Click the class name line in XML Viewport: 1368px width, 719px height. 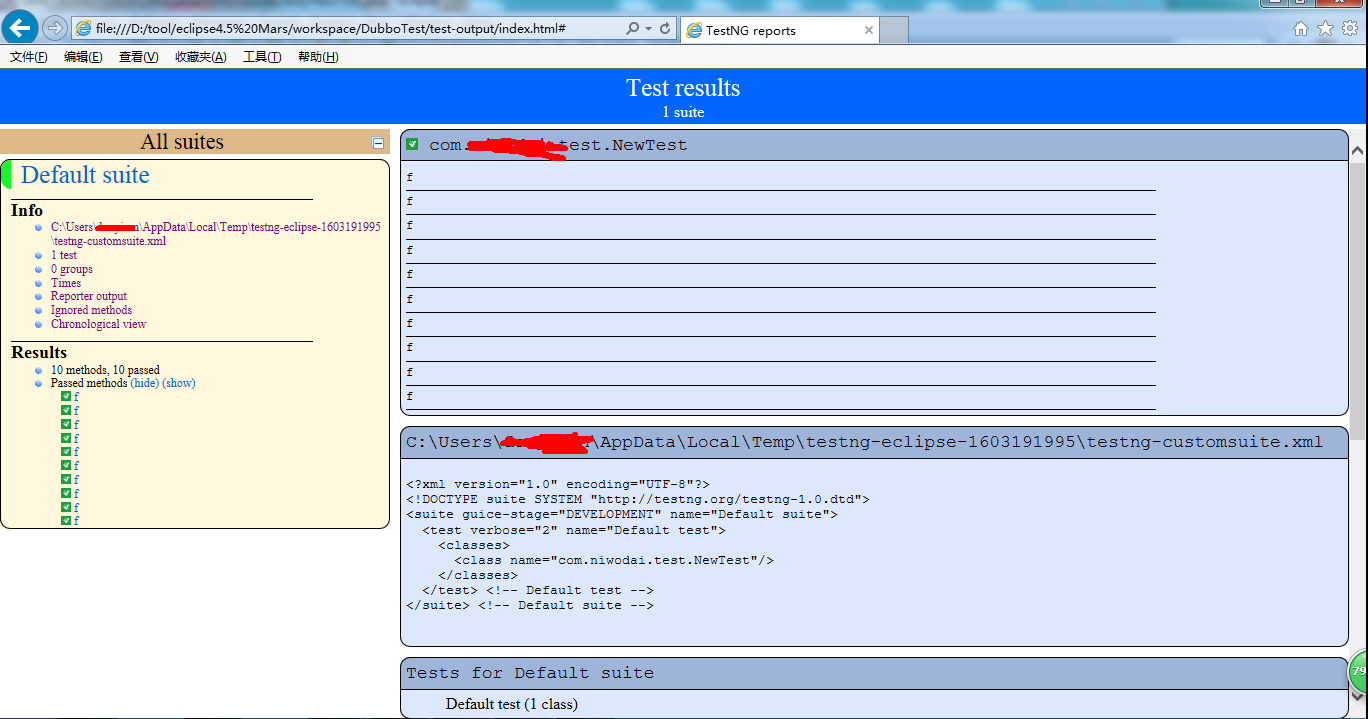click(614, 560)
